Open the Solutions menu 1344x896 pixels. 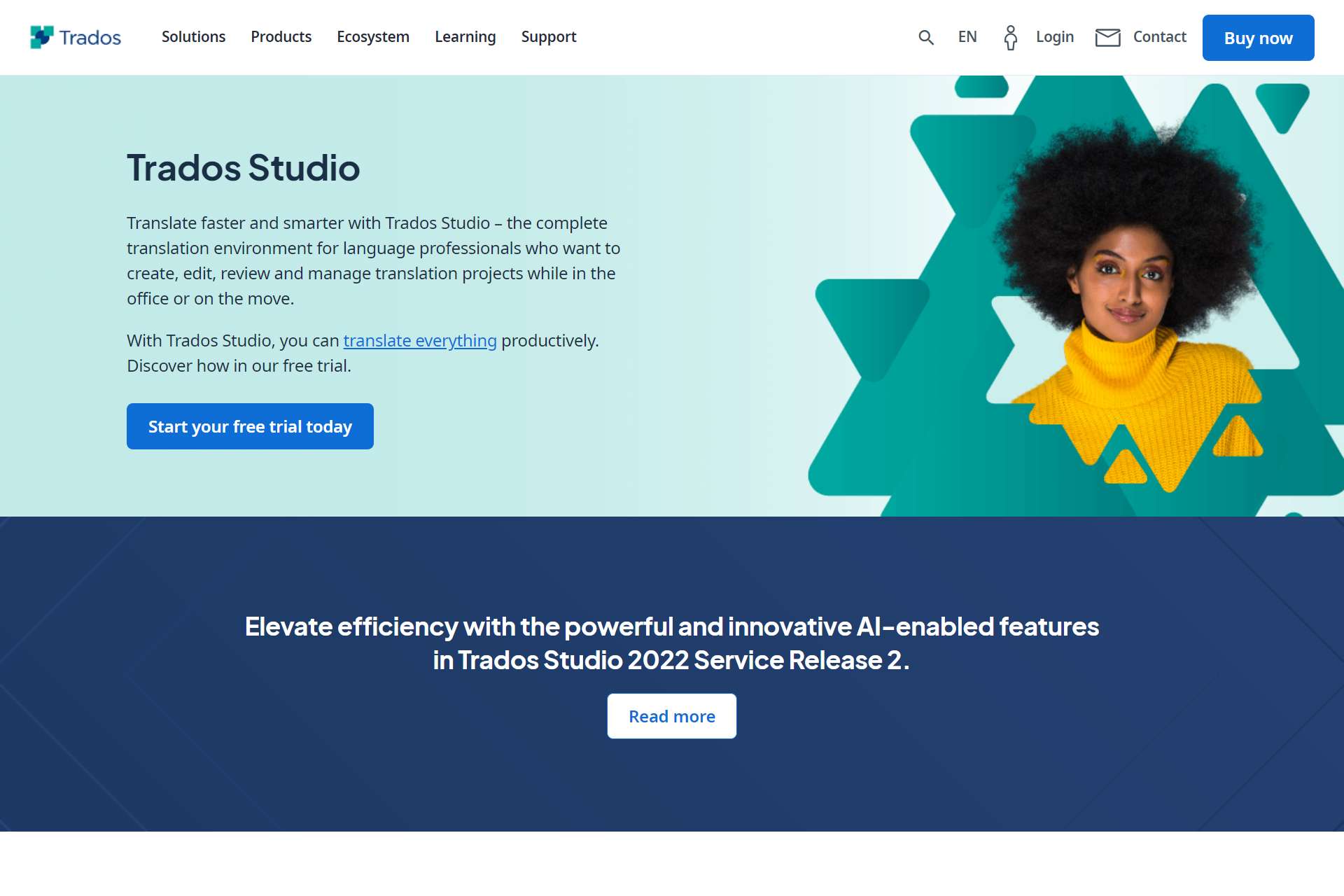[193, 36]
